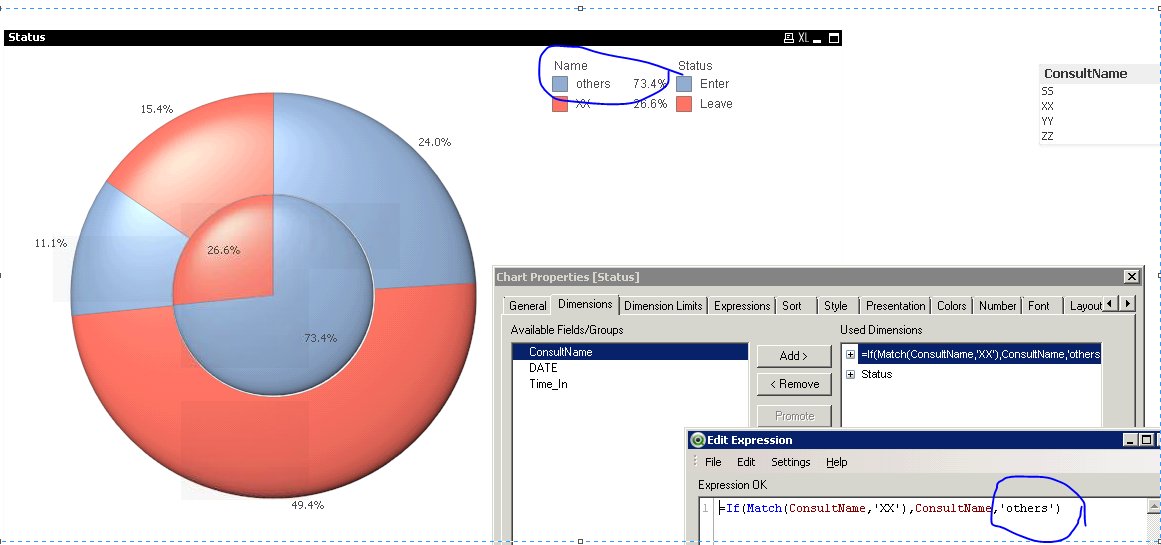Open the Font tab
Image resolution: width=1161 pixels, height=545 pixels.
click(1038, 306)
